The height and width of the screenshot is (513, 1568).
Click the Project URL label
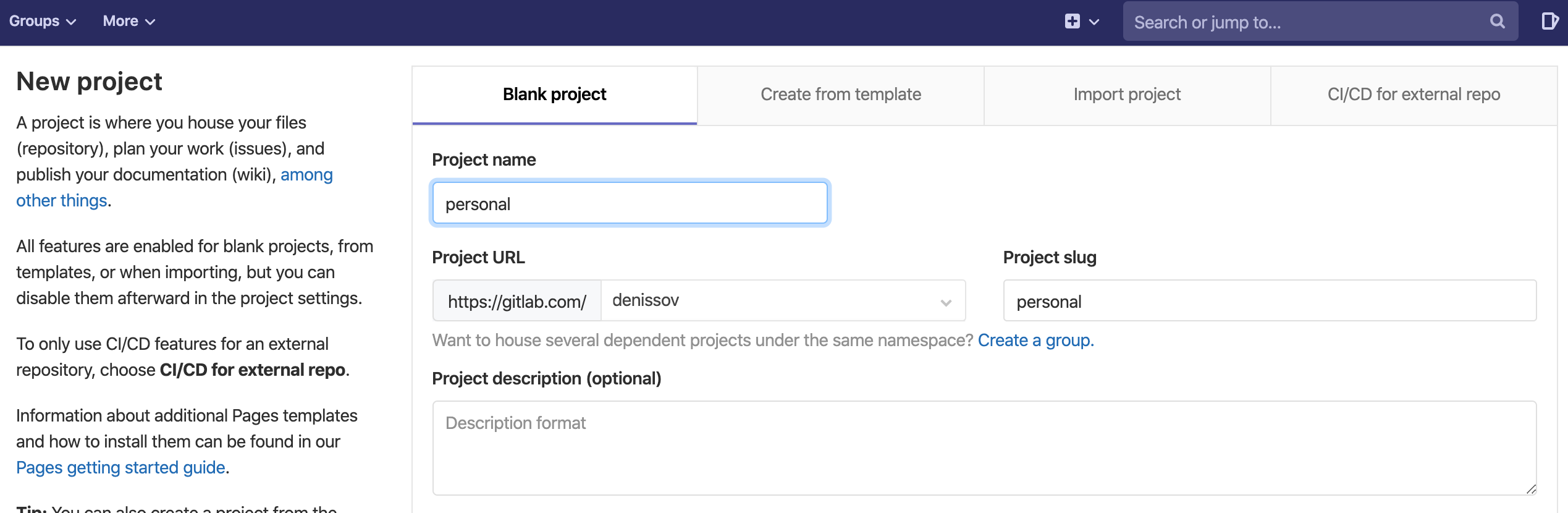coord(478,258)
